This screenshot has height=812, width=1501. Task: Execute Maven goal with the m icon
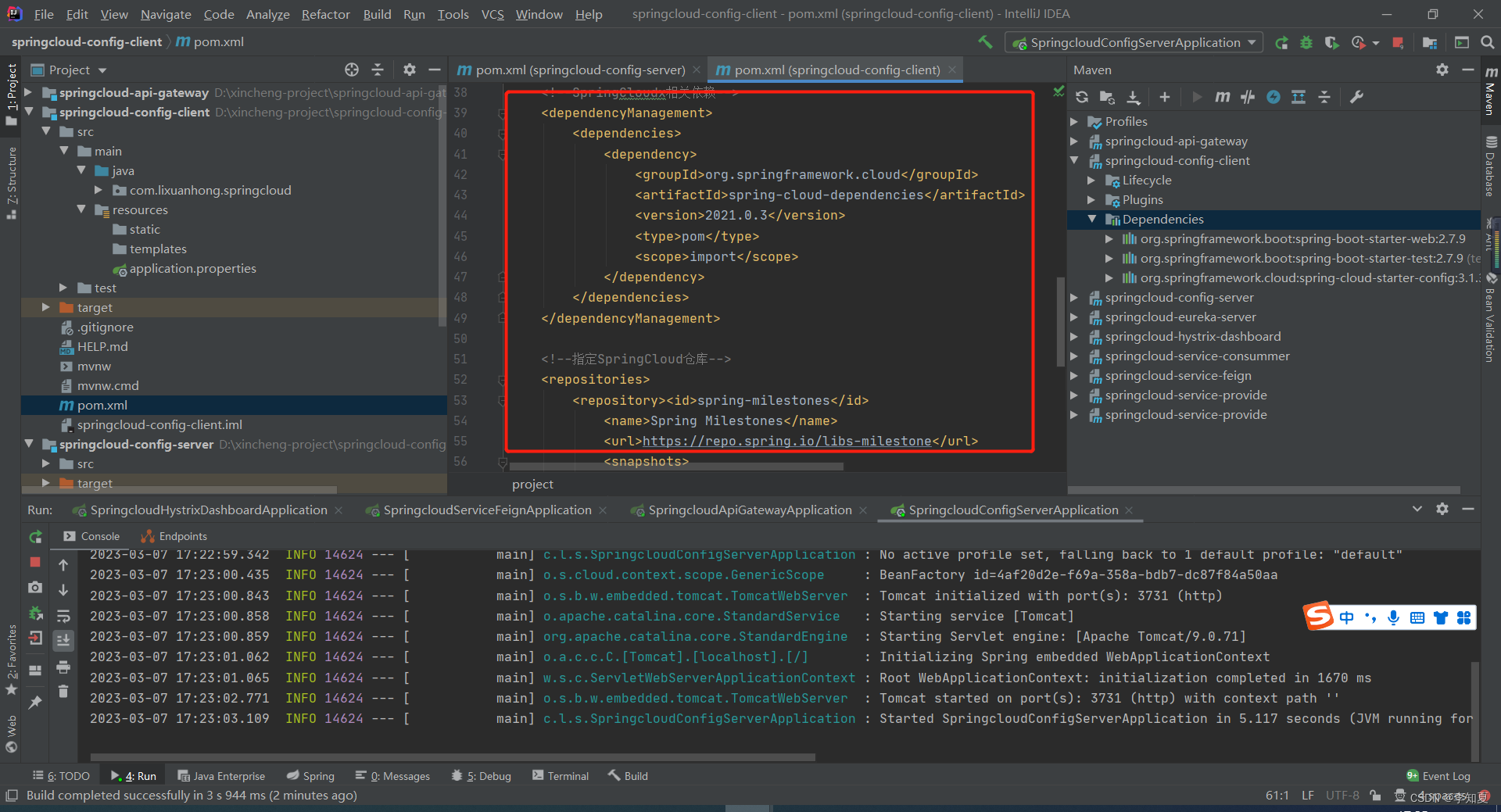point(1223,97)
